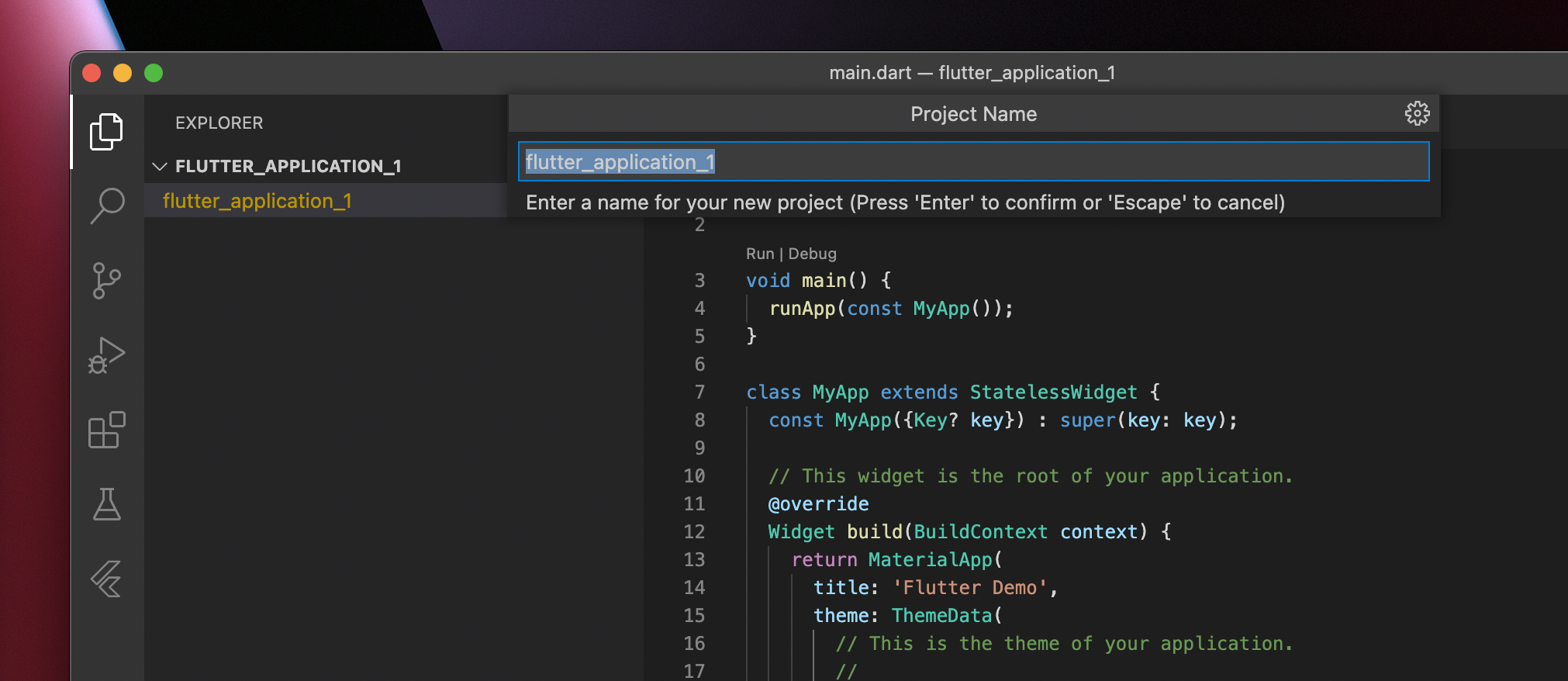Click the text 'void main() {' in editor
This screenshot has height=681, width=1568.
pos(819,280)
